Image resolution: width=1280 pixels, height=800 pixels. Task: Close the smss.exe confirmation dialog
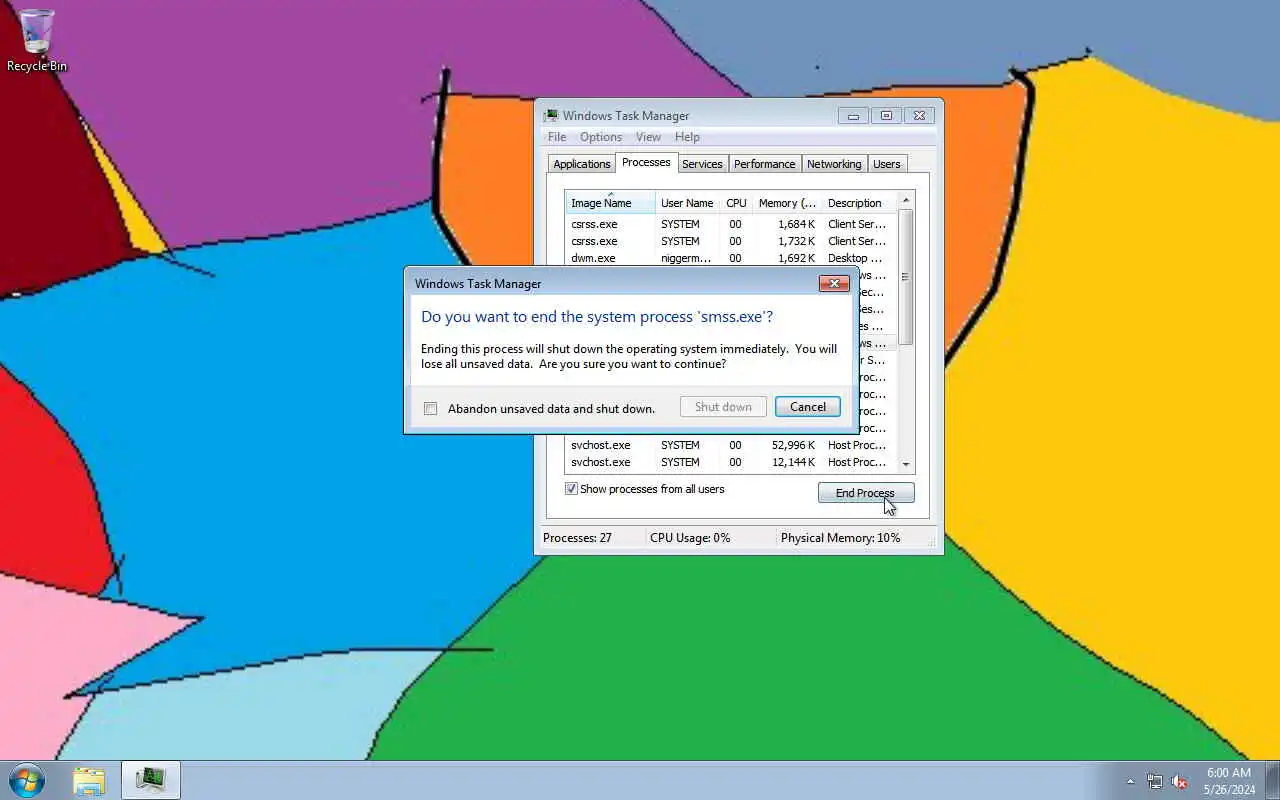point(834,284)
